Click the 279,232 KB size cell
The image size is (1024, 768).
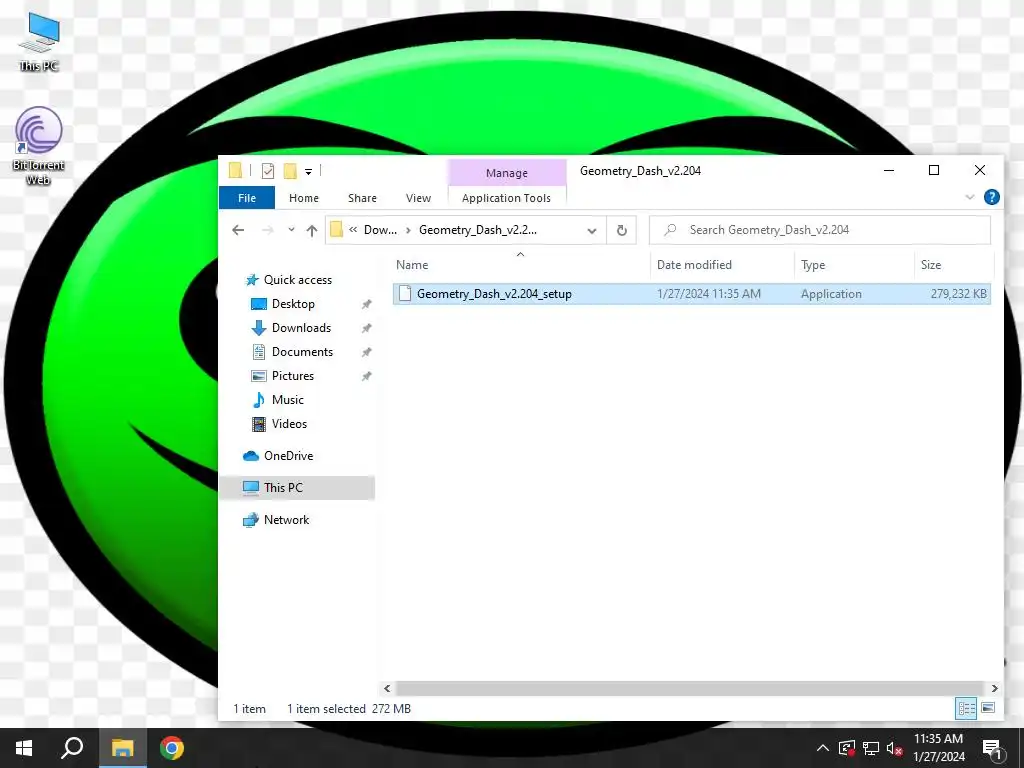click(958, 294)
